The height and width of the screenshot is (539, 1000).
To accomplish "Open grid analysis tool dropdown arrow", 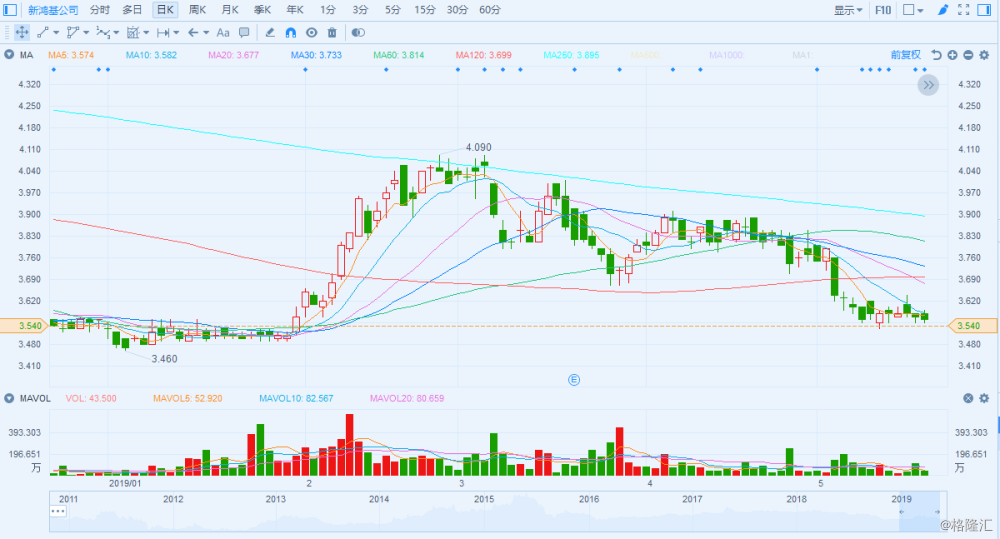I will (146, 33).
